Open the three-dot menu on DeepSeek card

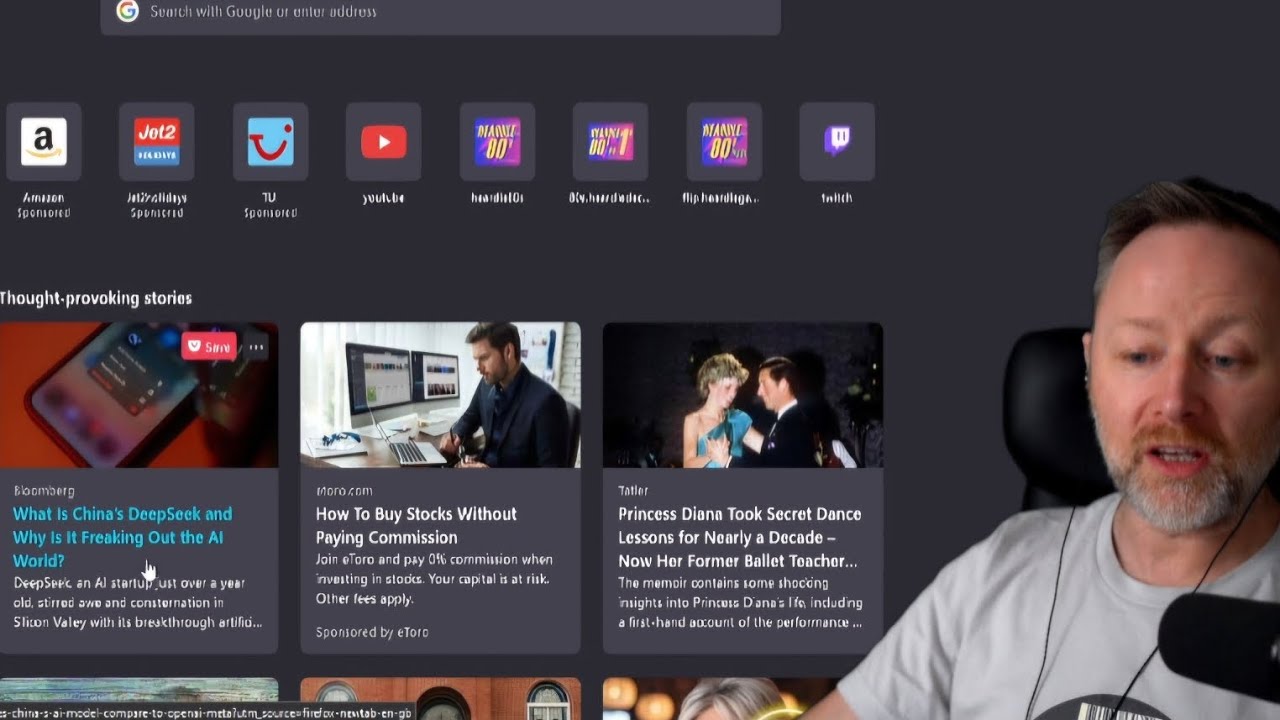pos(257,347)
